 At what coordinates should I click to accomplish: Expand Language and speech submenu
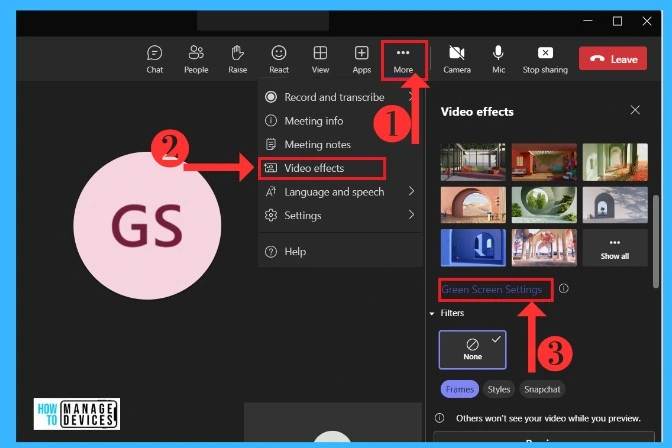tap(340, 192)
